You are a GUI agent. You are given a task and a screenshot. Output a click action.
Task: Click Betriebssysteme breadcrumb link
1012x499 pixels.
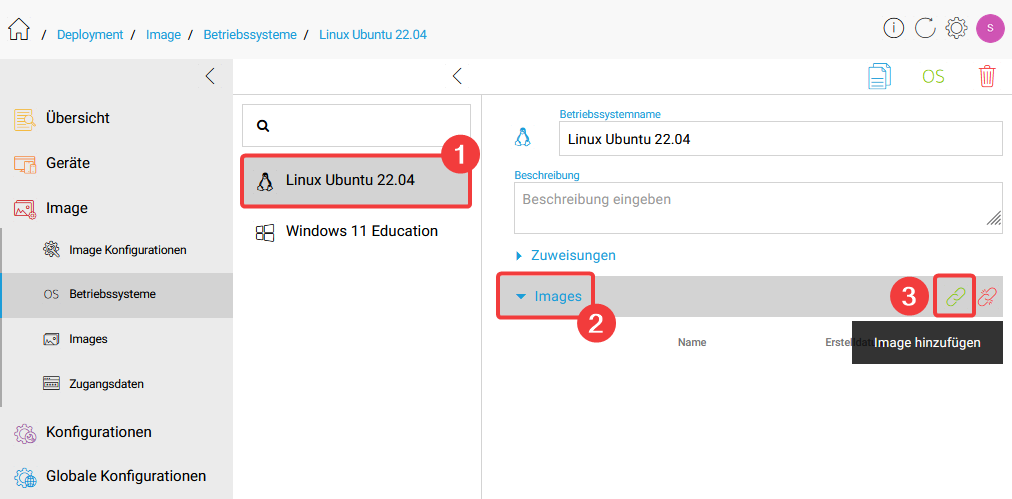pos(250,35)
